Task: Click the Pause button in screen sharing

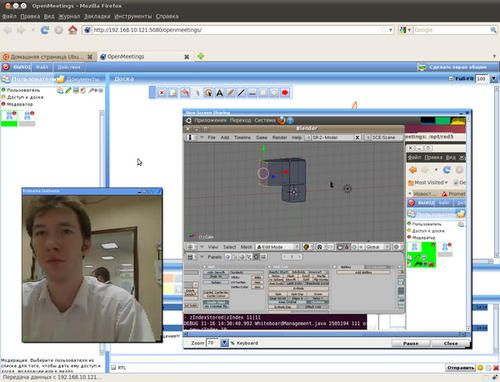Action: click(411, 343)
